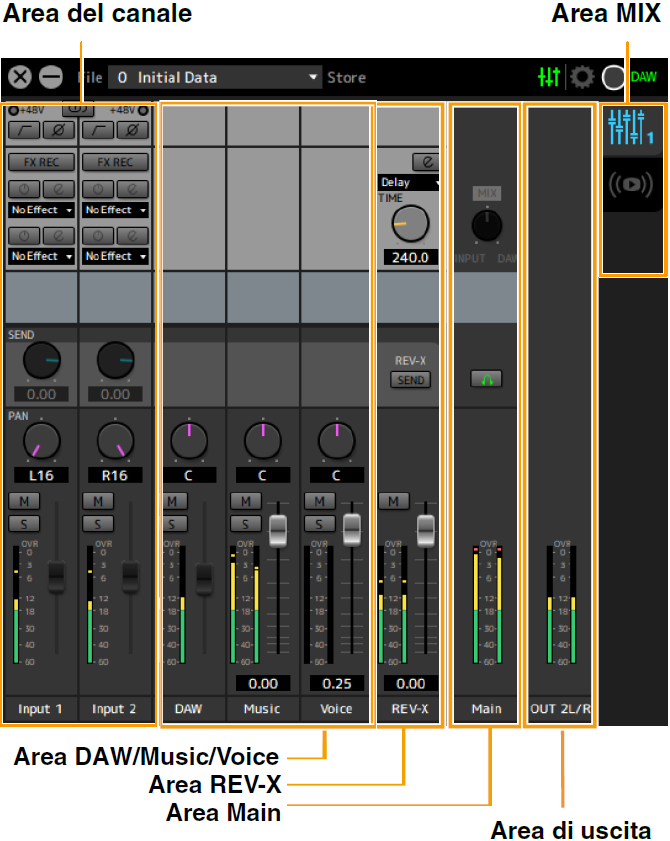
Task: Solo the Voice channel
Action: [x=319, y=523]
